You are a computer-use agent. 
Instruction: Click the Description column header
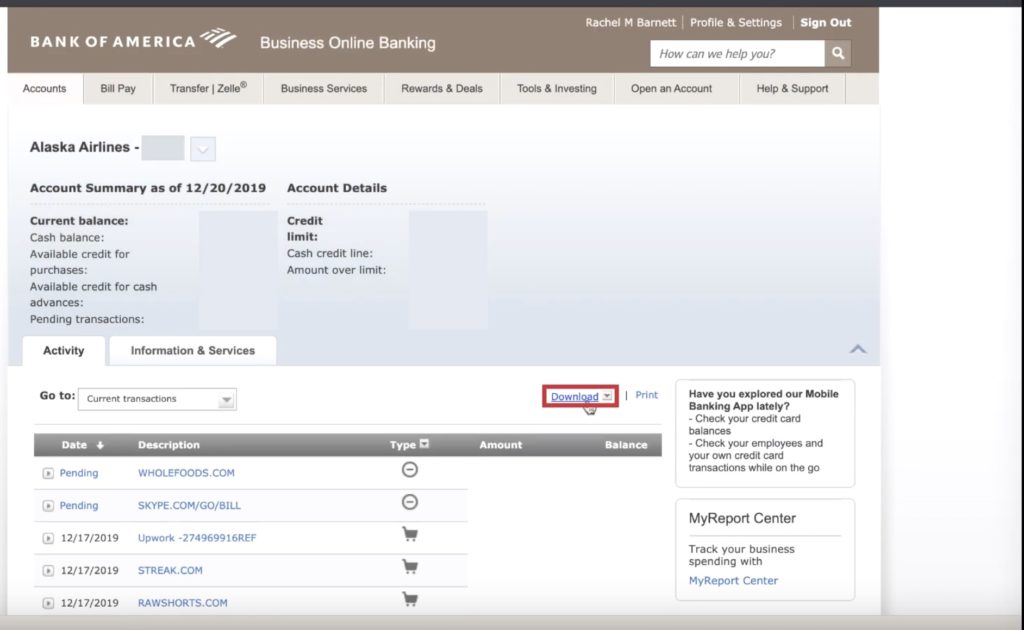tap(168, 445)
